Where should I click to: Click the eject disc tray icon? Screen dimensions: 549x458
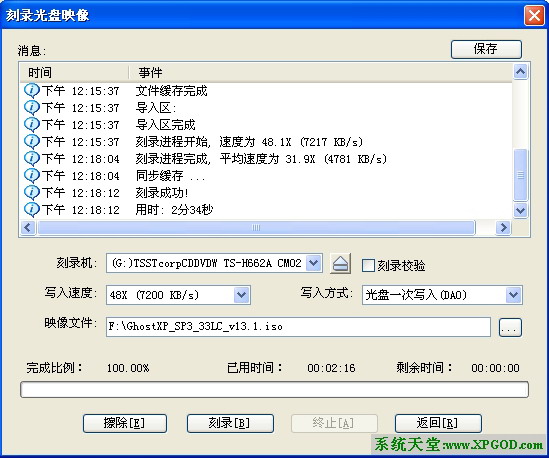[340, 263]
